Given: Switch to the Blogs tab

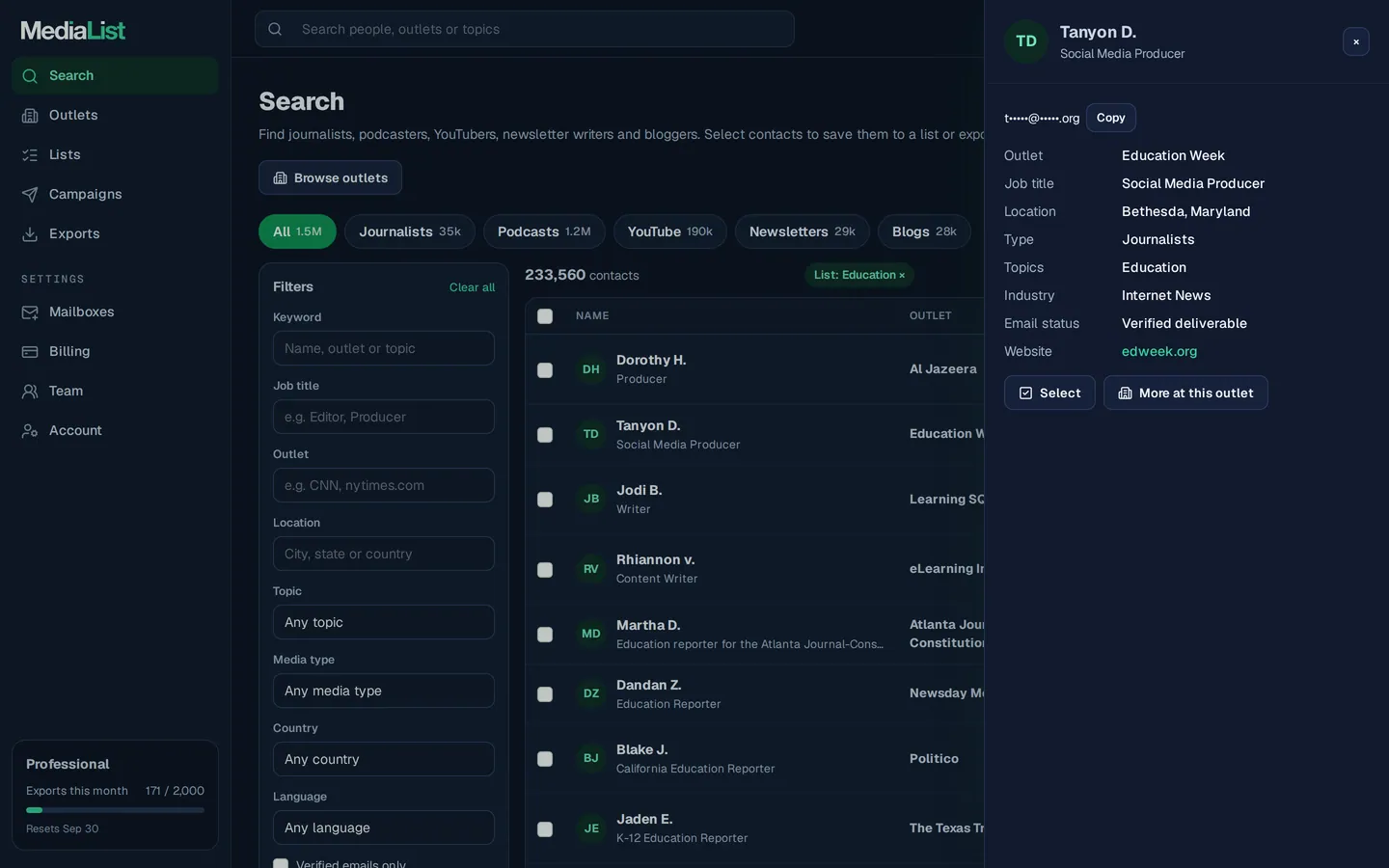Looking at the screenshot, I should pyautogui.click(x=924, y=231).
